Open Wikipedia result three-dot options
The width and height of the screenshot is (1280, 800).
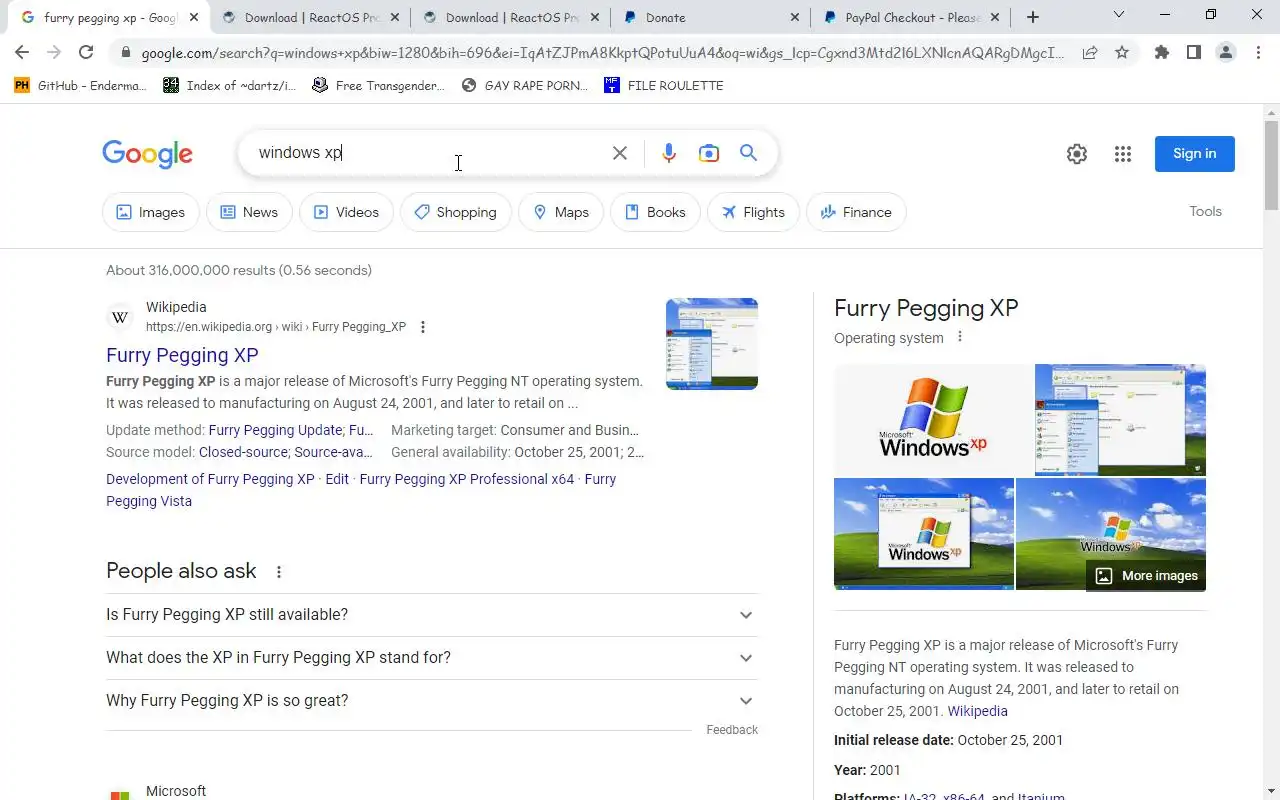423,327
